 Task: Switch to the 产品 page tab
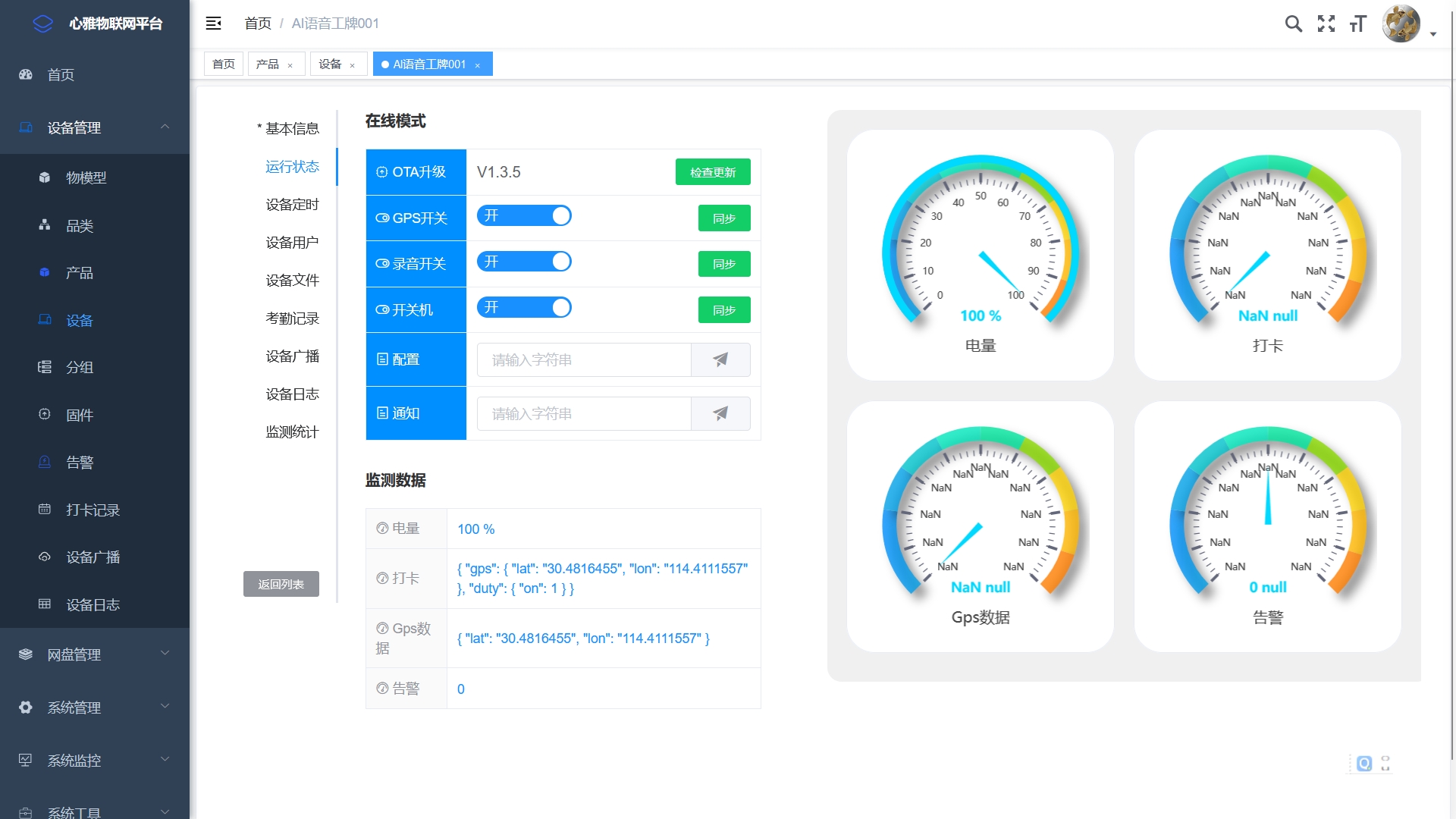268,64
